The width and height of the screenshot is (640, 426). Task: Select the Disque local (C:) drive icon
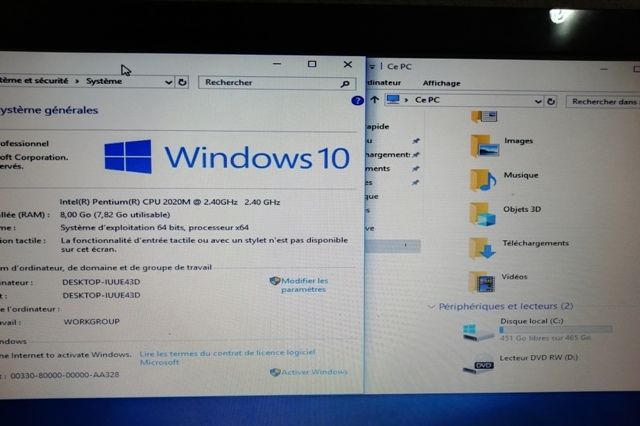tap(478, 331)
